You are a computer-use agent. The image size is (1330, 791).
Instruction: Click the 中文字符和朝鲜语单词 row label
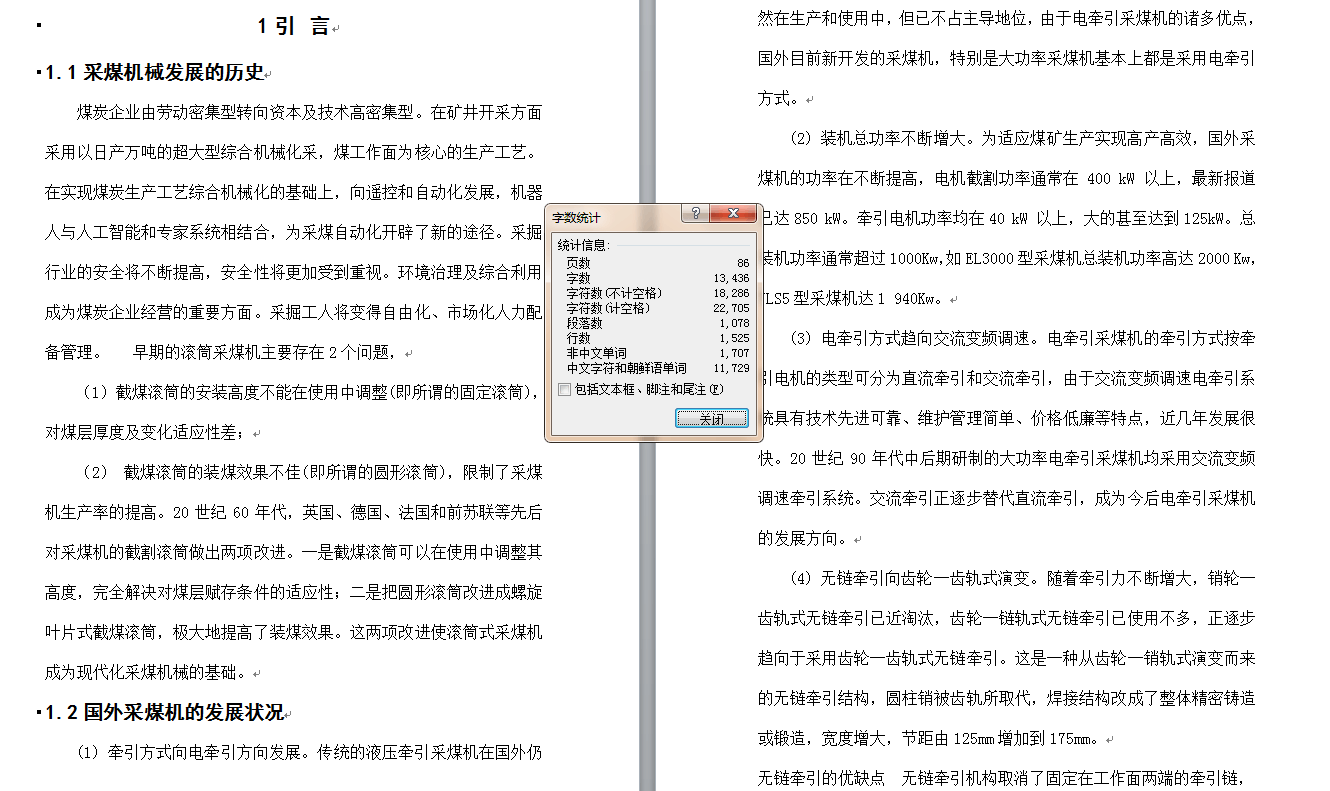pos(626,368)
